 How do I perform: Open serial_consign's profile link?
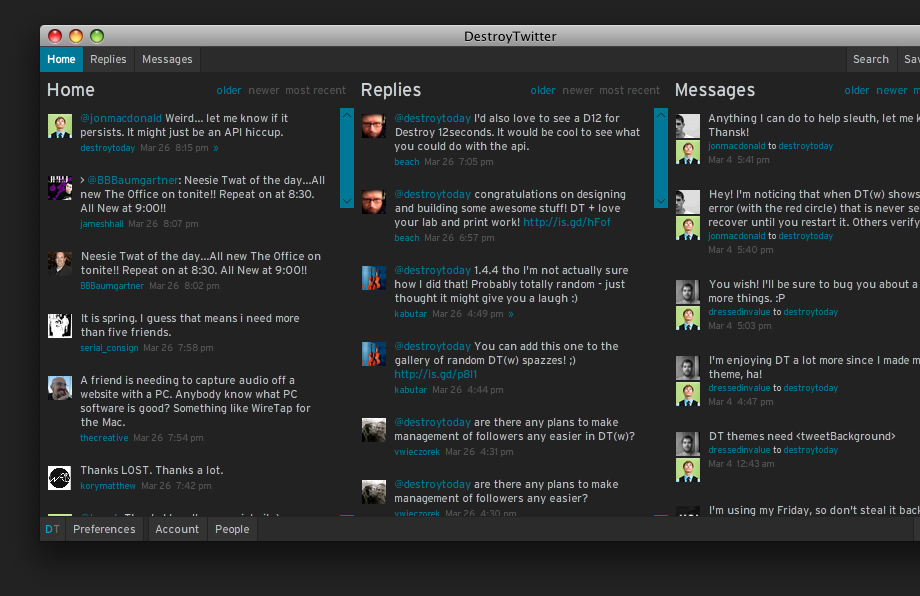[110, 348]
